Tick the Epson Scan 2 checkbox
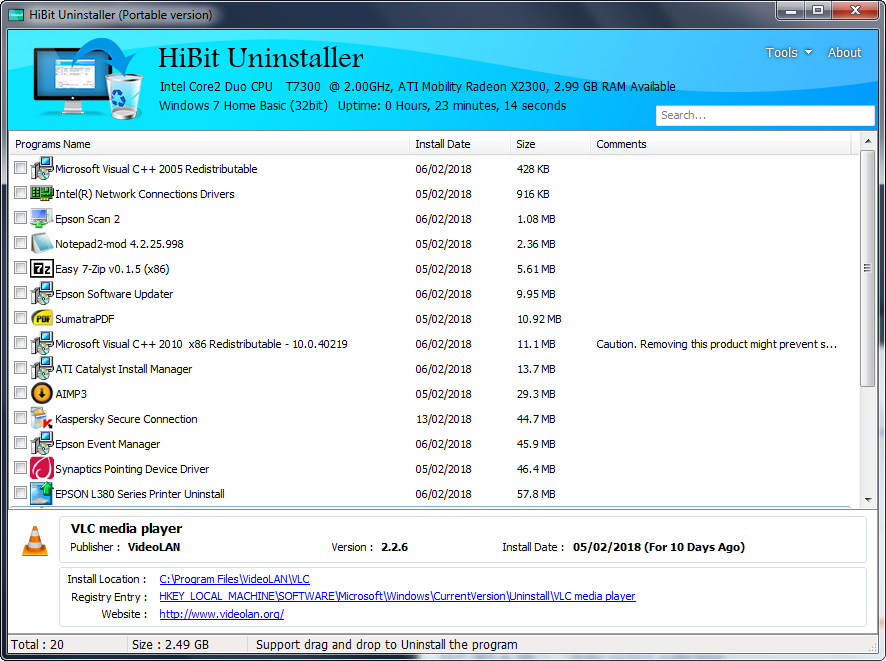 click(x=20, y=218)
